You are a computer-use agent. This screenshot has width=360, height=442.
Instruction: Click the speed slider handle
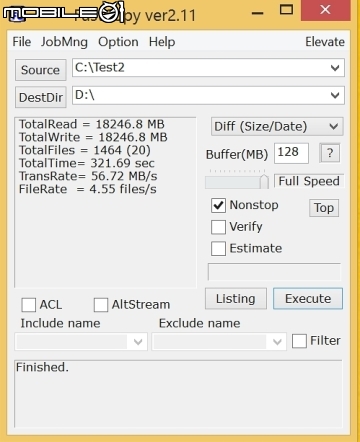click(264, 181)
